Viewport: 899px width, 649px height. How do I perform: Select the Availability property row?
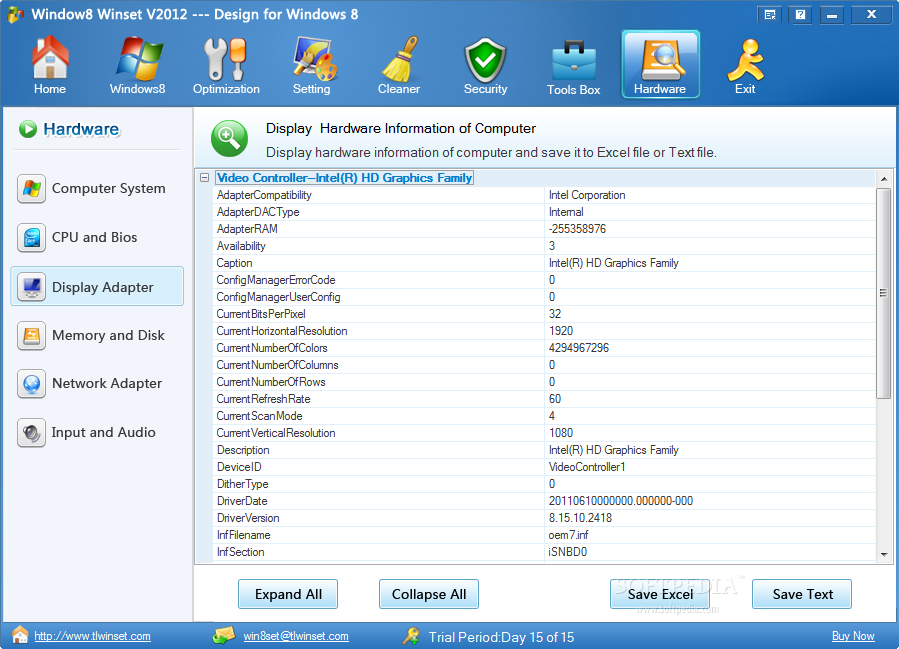pos(544,246)
